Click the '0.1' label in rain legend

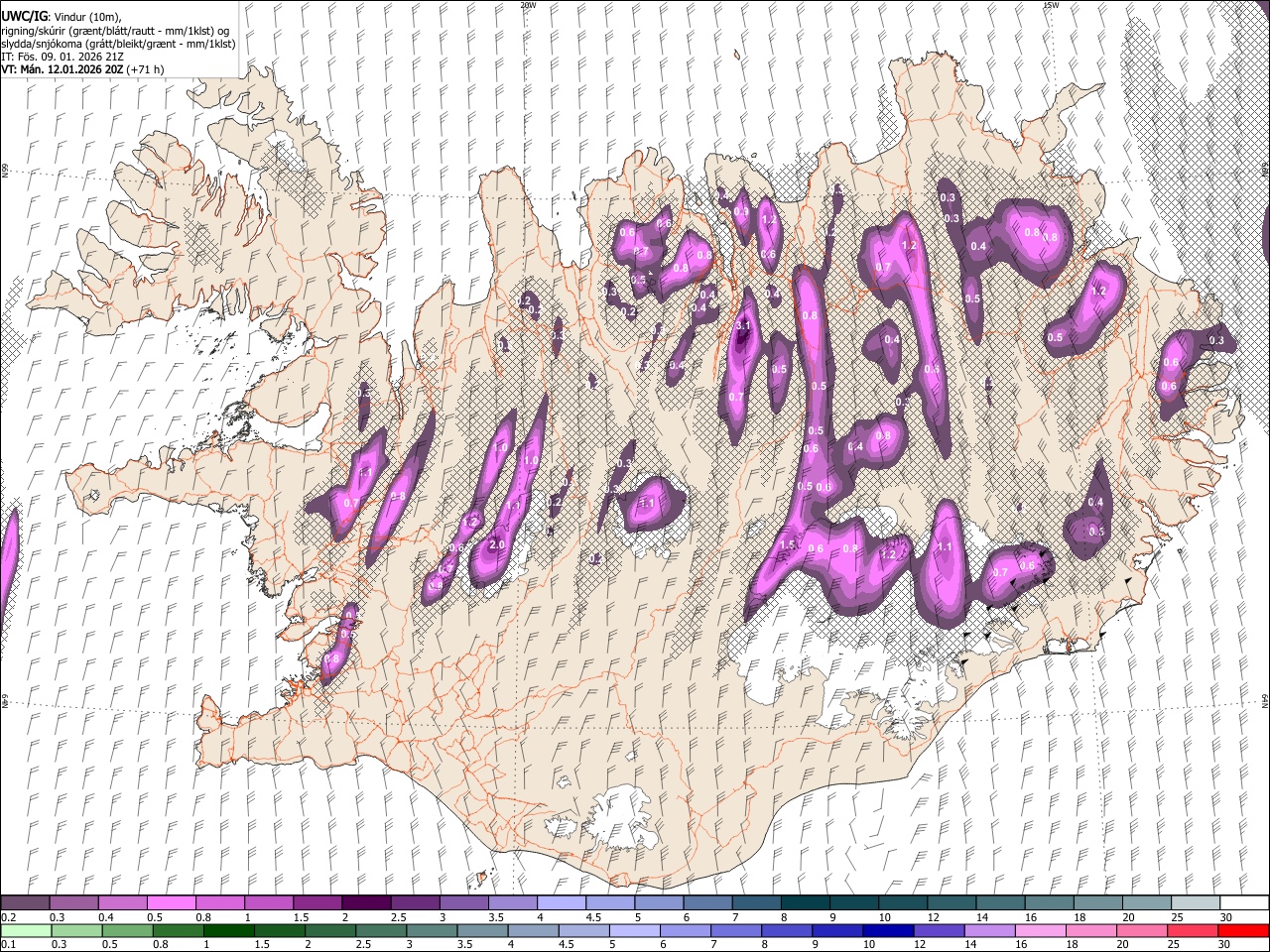9,944
